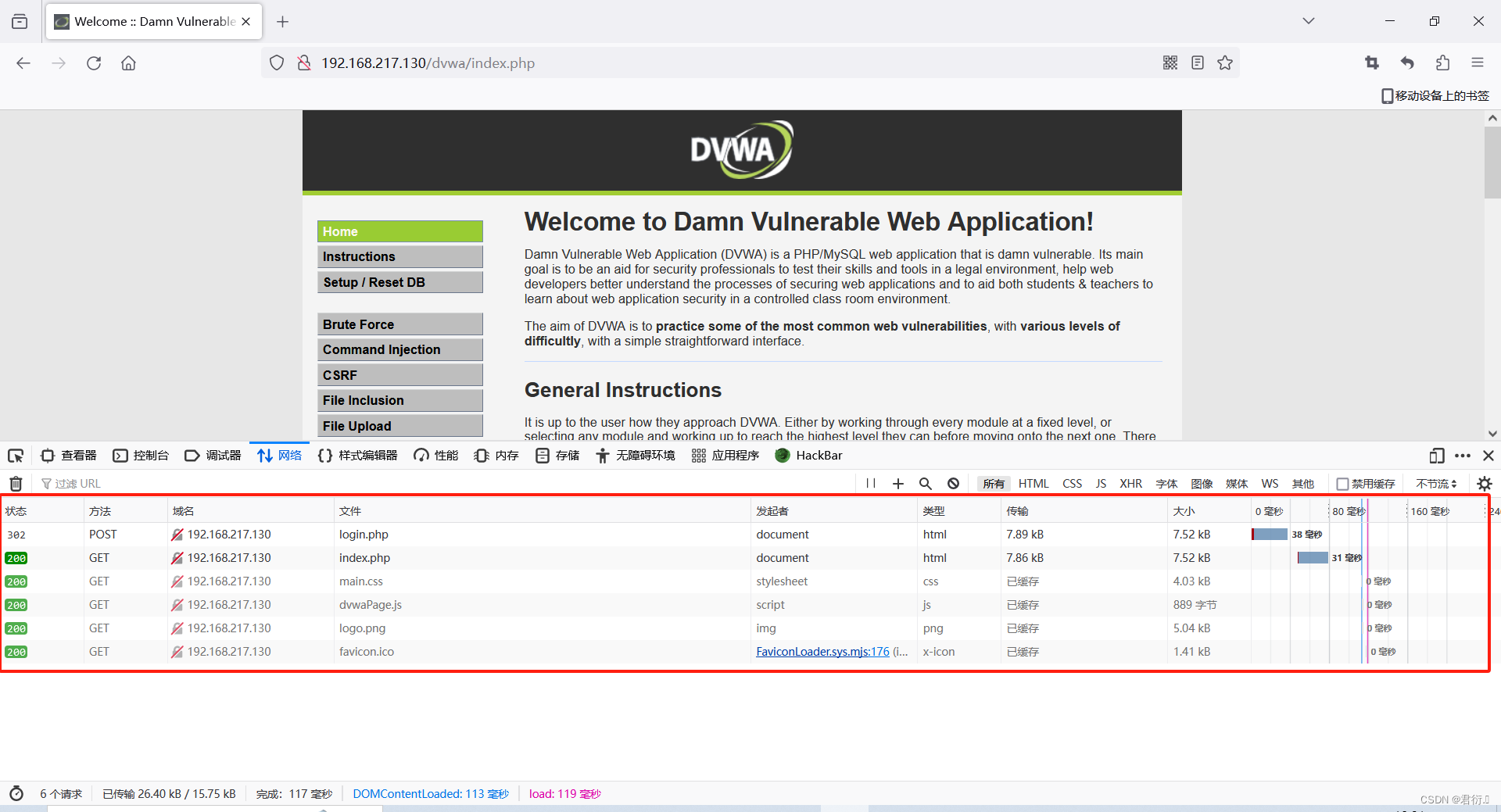Filter requests by 图像
Viewport: 1501px width, 812px height.
[1202, 484]
